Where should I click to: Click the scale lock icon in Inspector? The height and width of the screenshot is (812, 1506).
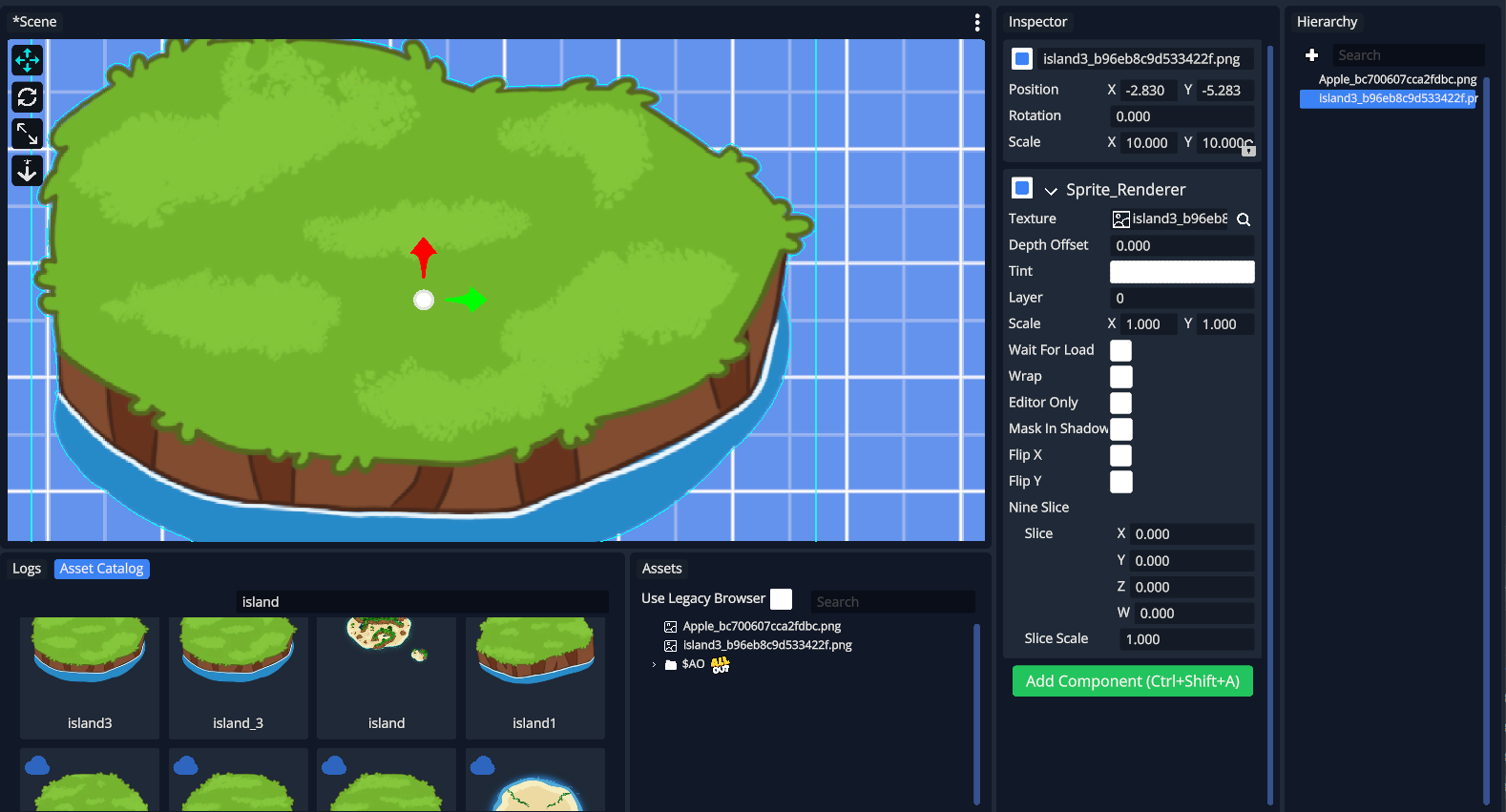pos(1248,150)
